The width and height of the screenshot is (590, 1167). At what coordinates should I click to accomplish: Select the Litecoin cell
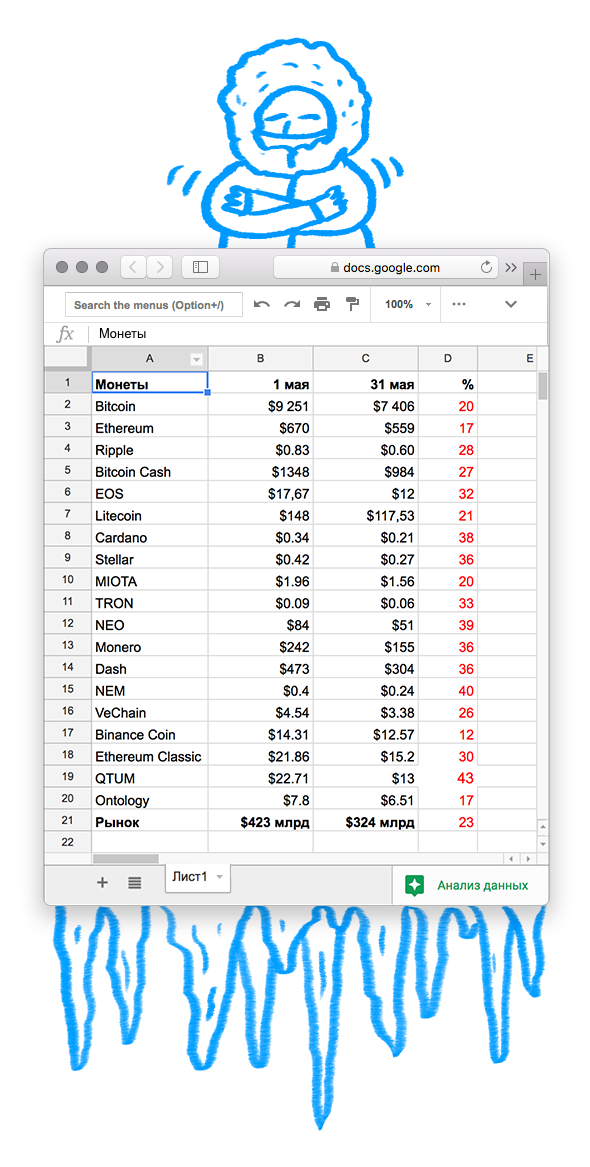tap(150, 515)
